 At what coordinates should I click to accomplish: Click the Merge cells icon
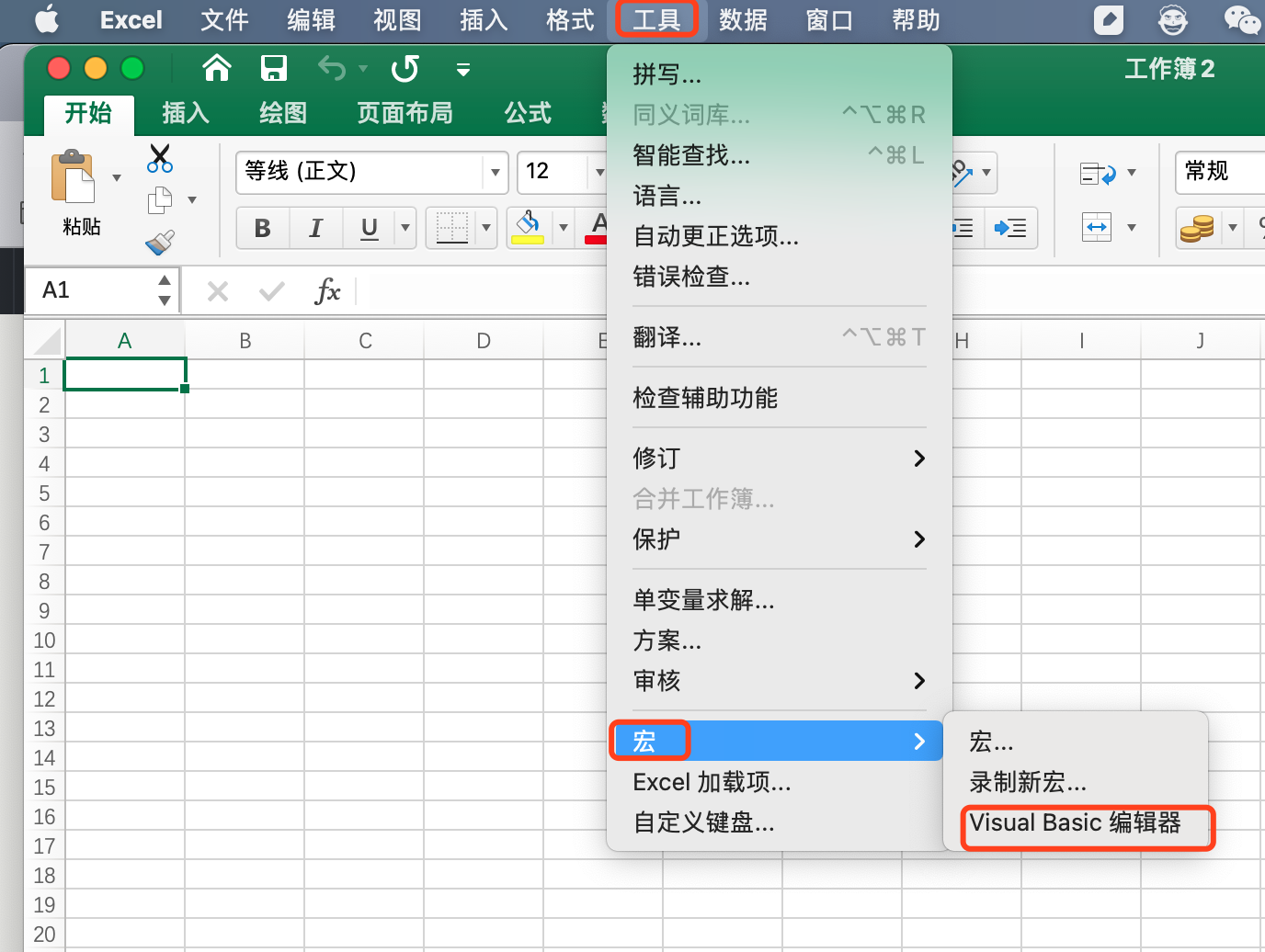1097,227
